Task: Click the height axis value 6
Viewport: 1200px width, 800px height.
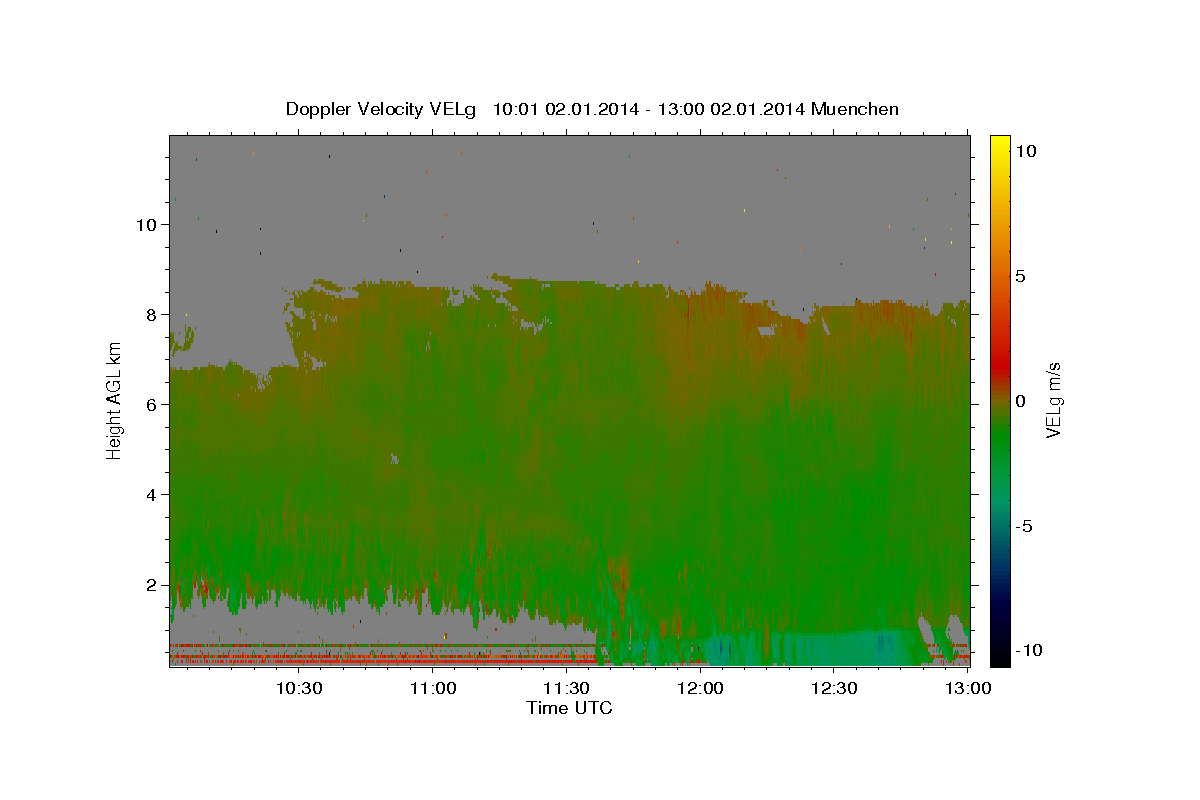Action: tap(153, 405)
